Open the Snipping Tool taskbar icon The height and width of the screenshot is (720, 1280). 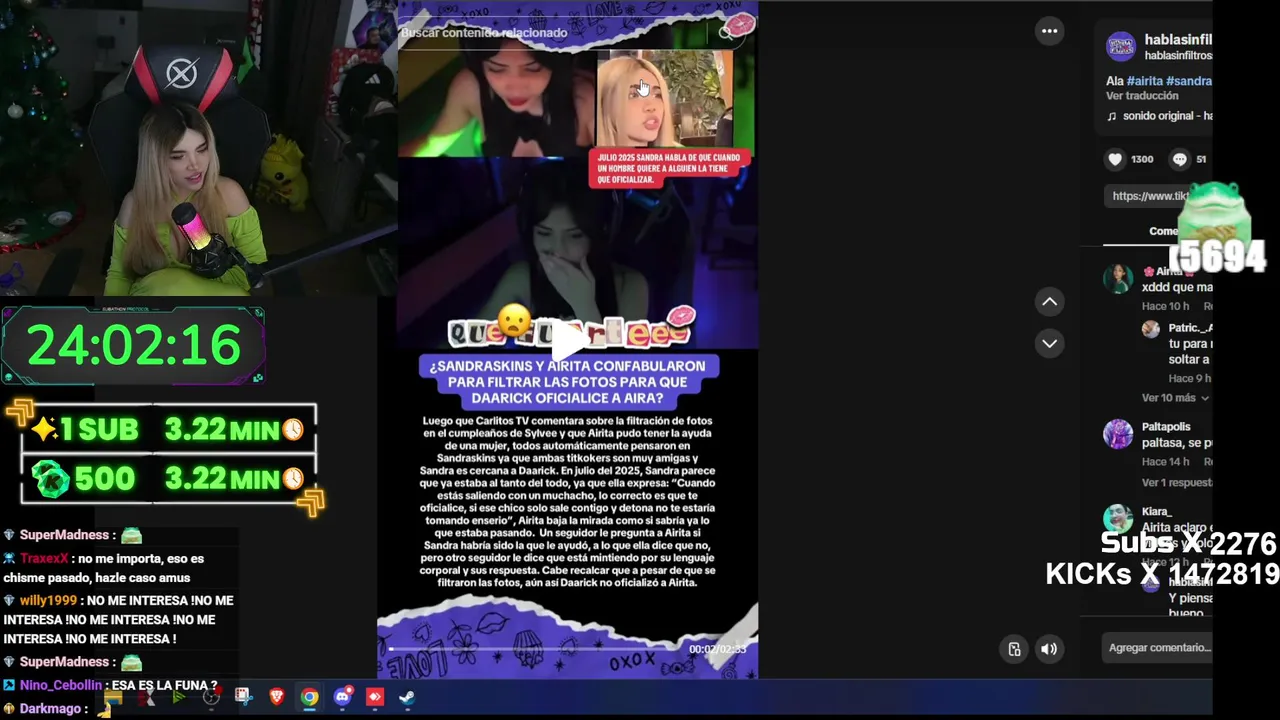[x=243, y=697]
